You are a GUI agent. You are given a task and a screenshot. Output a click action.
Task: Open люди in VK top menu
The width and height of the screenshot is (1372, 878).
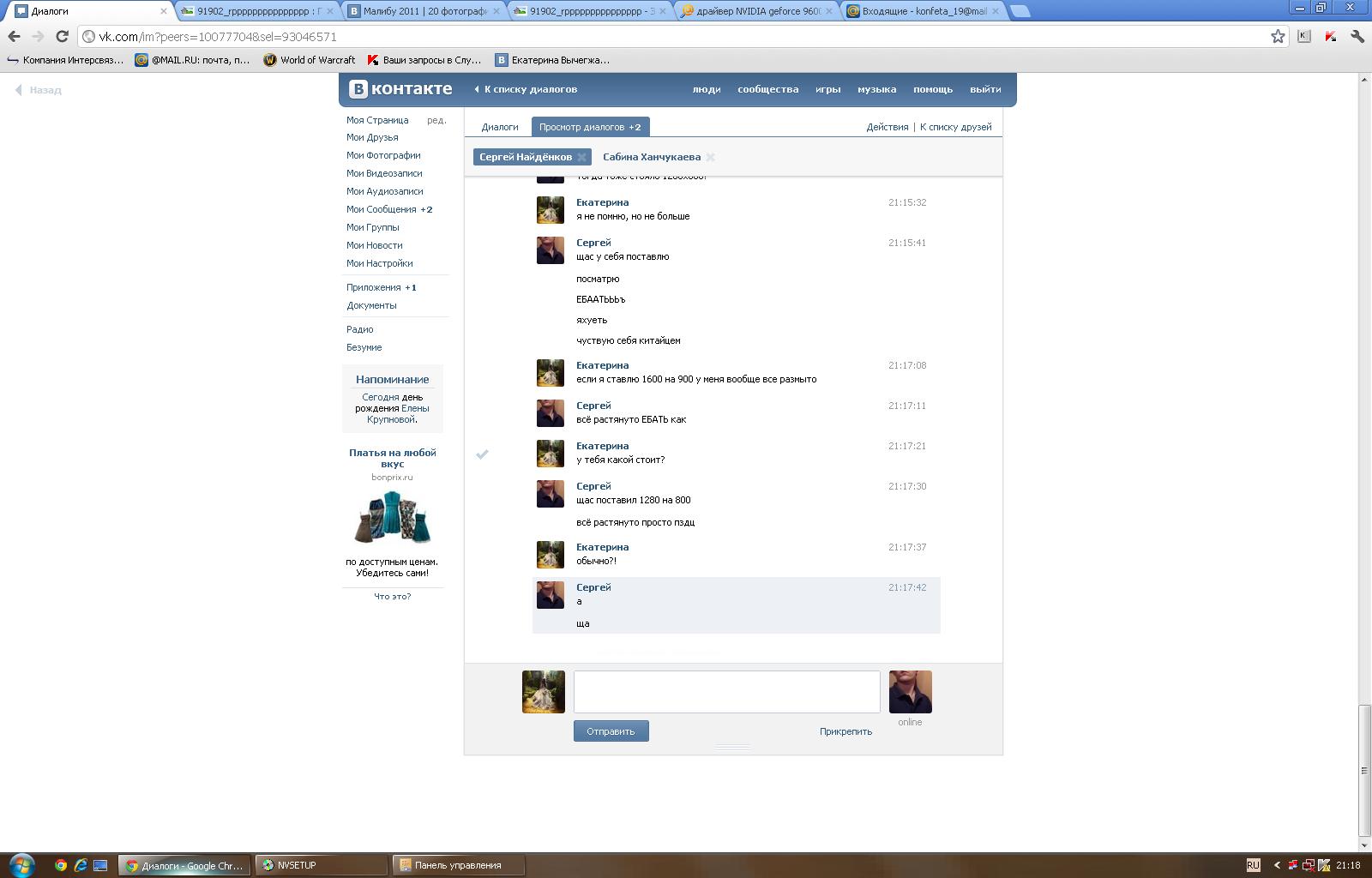click(x=707, y=89)
